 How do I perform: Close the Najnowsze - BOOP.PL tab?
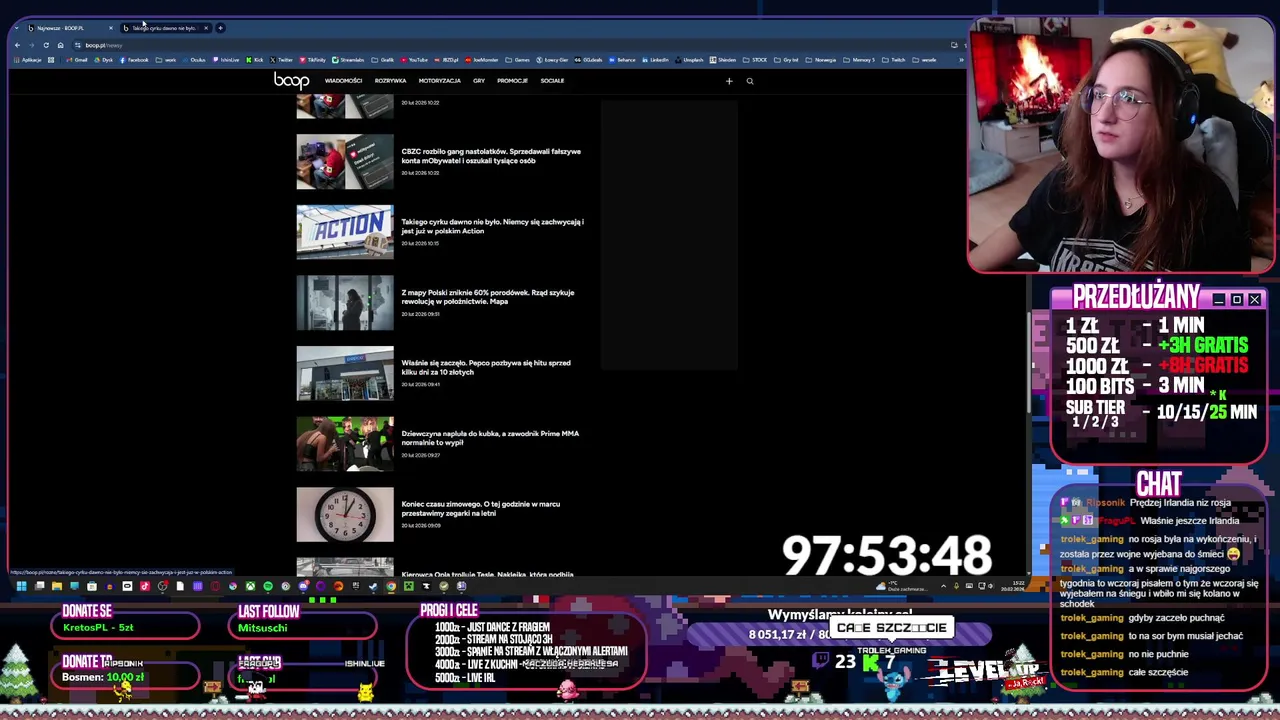click(x=111, y=28)
